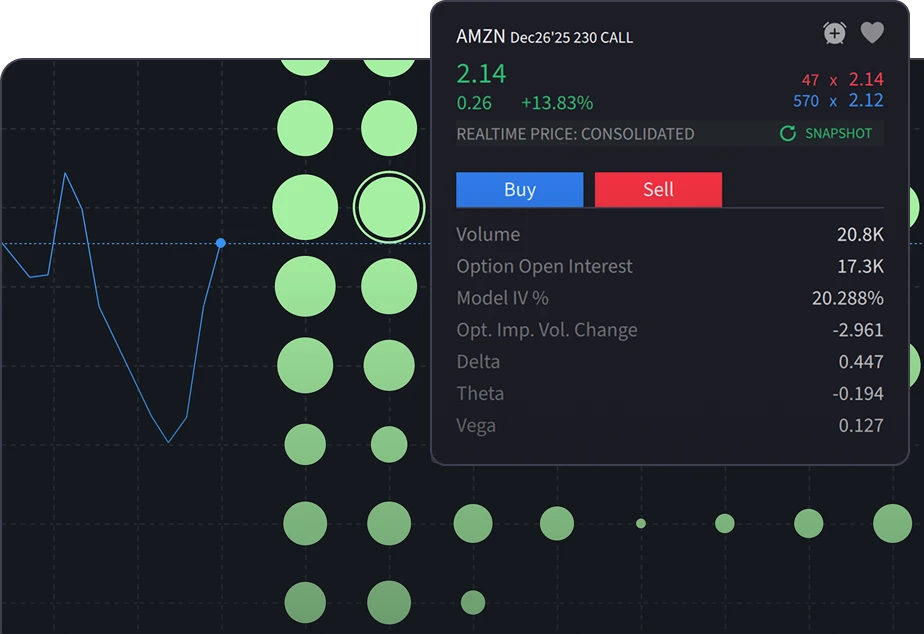Select the Option Open Interest row
924x634 pixels.
pos(669,267)
